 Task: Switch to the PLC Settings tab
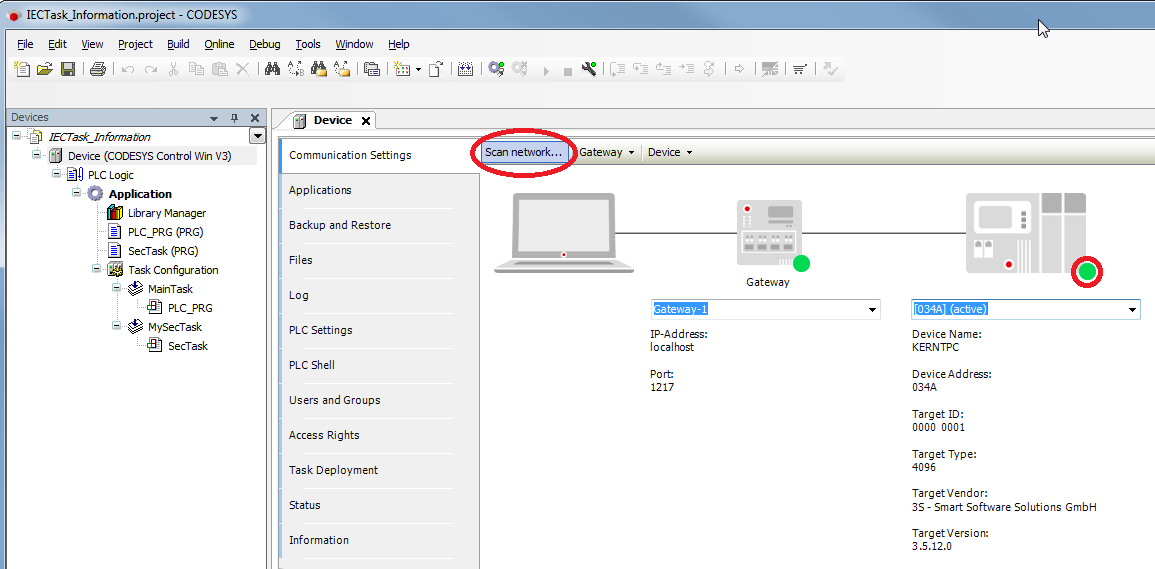tap(320, 330)
